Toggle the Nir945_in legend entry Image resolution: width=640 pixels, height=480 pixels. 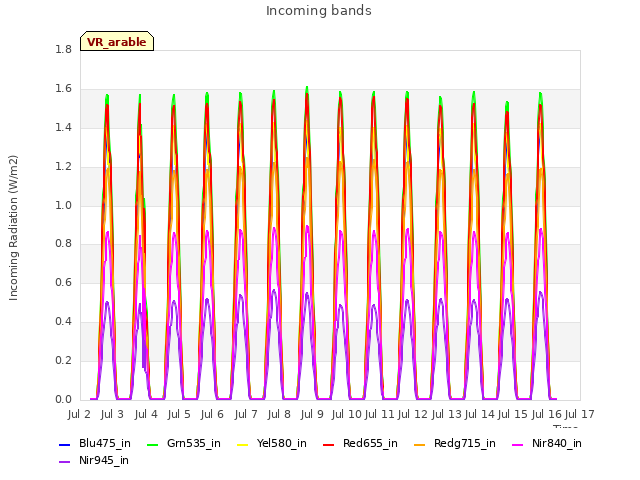tap(94, 460)
